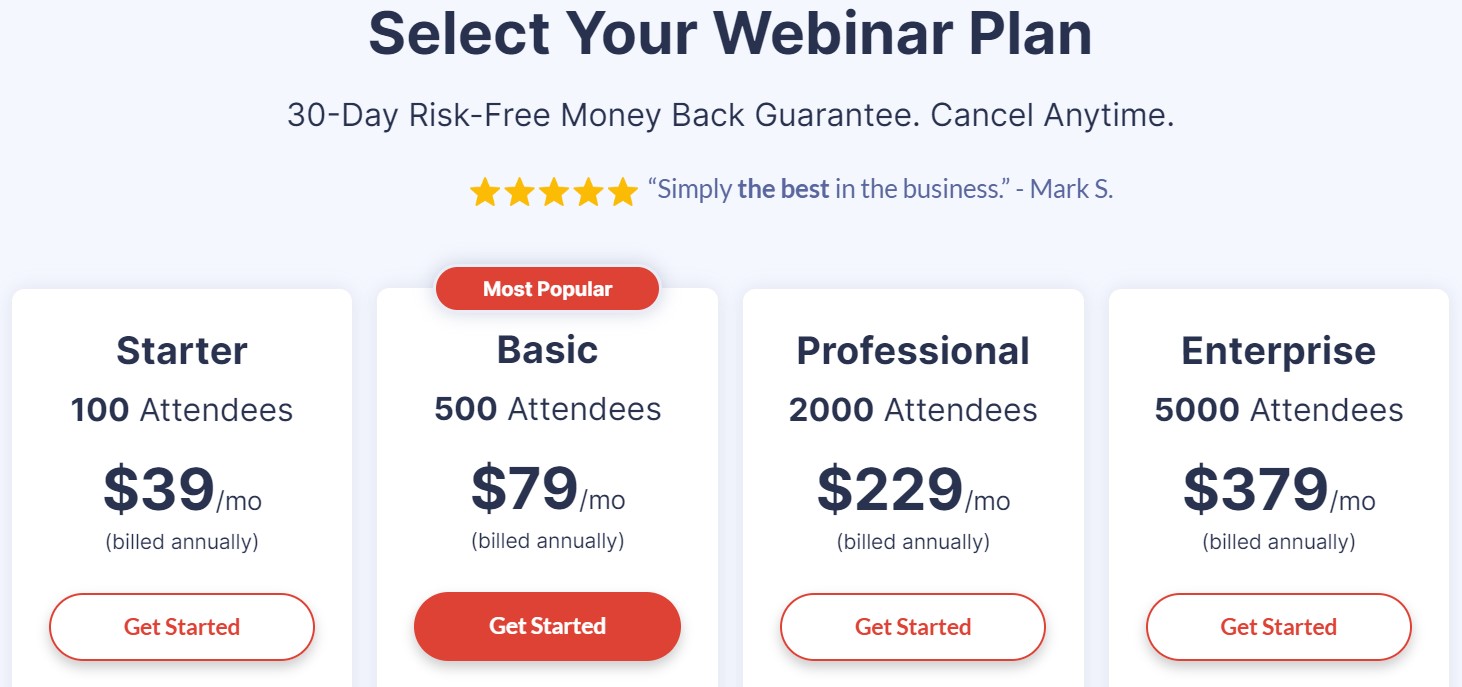1462x687 pixels.
Task: Choose Get Started for Basic plan
Action: click(x=547, y=626)
